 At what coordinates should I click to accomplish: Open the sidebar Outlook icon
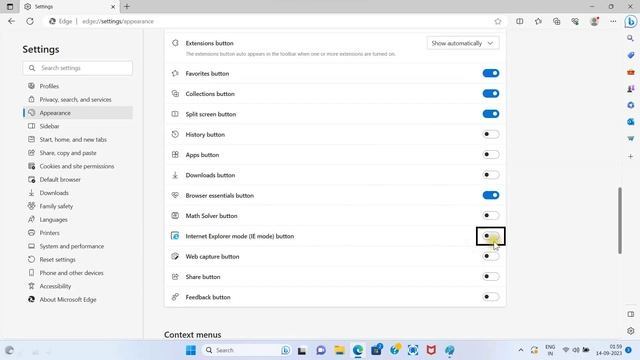pyautogui.click(x=631, y=122)
